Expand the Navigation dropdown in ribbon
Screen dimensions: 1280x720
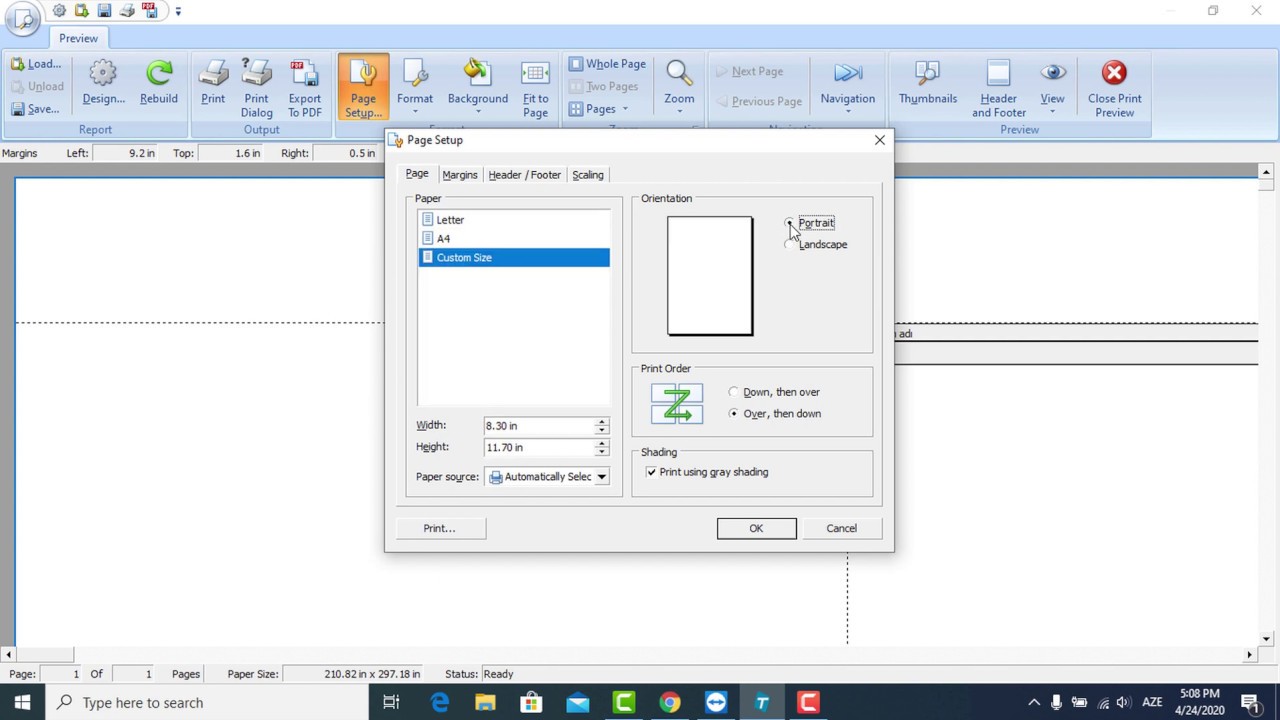click(848, 112)
